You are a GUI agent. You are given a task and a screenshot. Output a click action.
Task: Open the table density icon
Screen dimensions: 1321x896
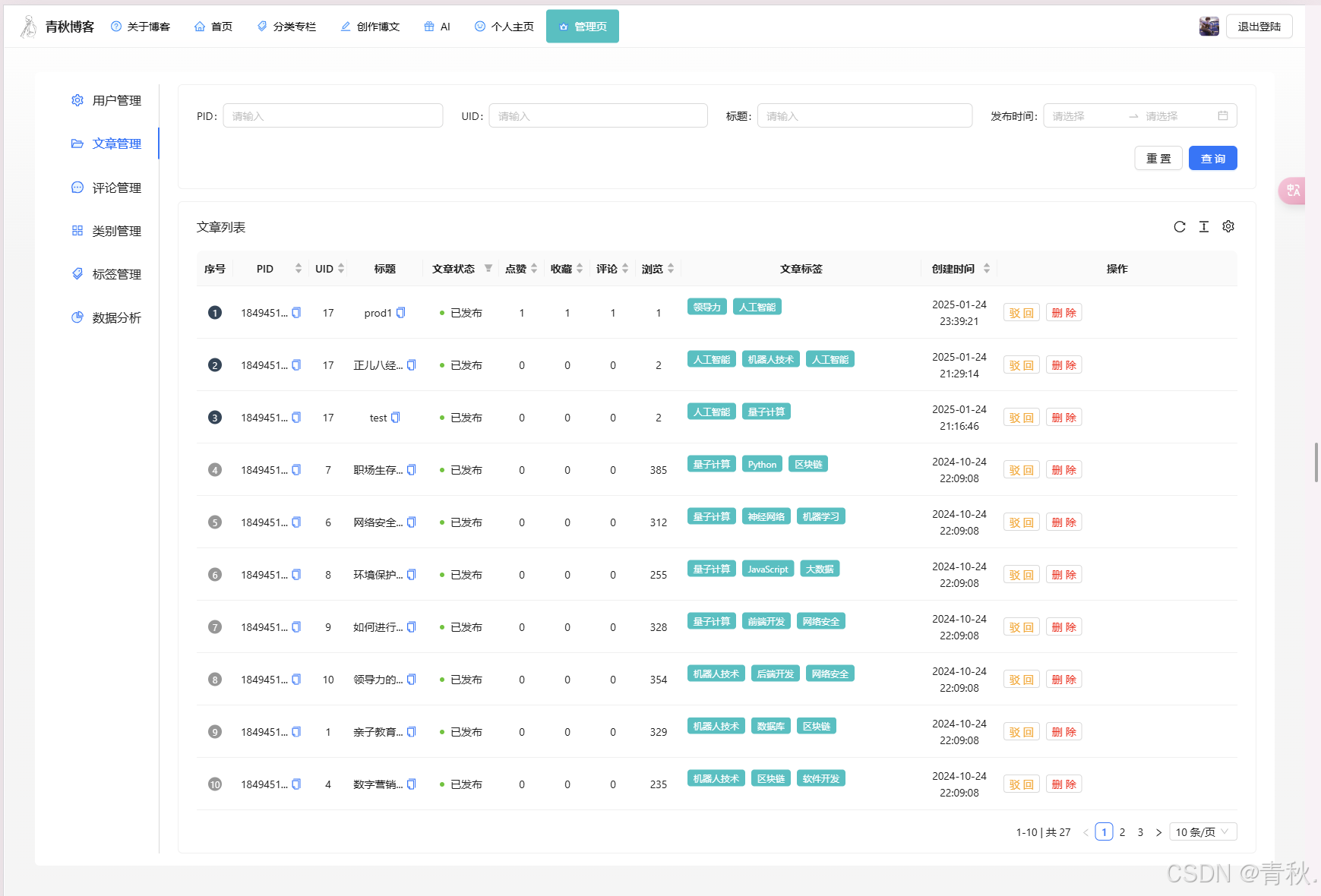pos(1204,227)
